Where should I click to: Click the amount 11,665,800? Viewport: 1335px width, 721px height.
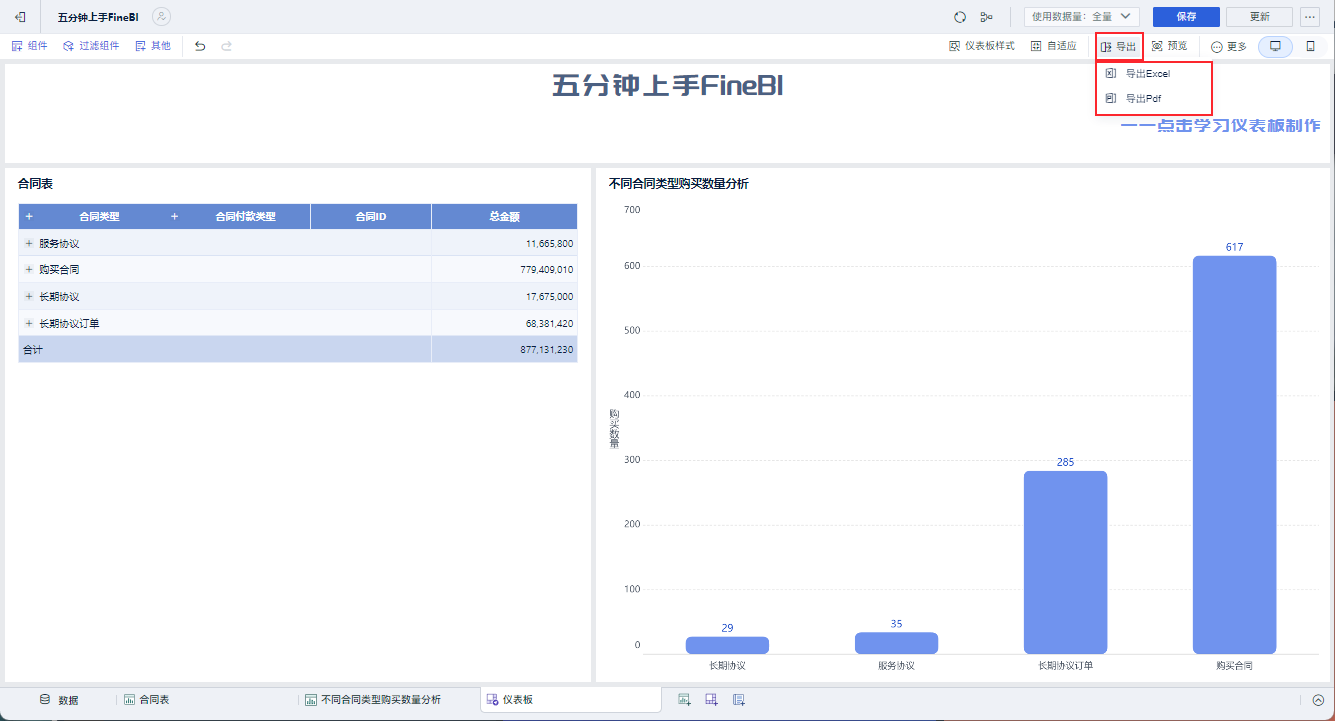click(549, 244)
